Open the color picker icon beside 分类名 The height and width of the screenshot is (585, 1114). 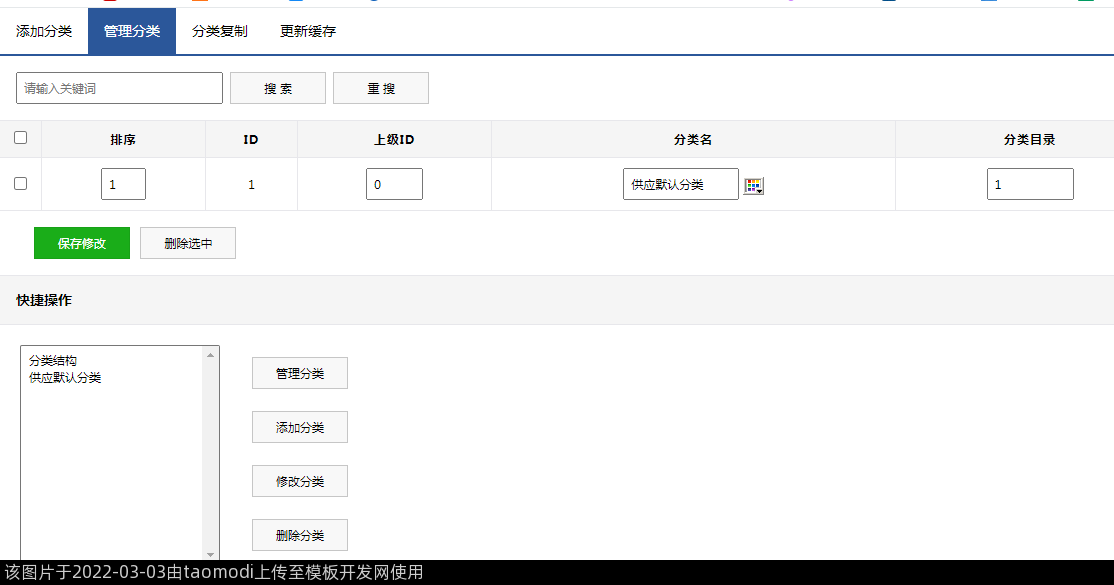pos(754,186)
